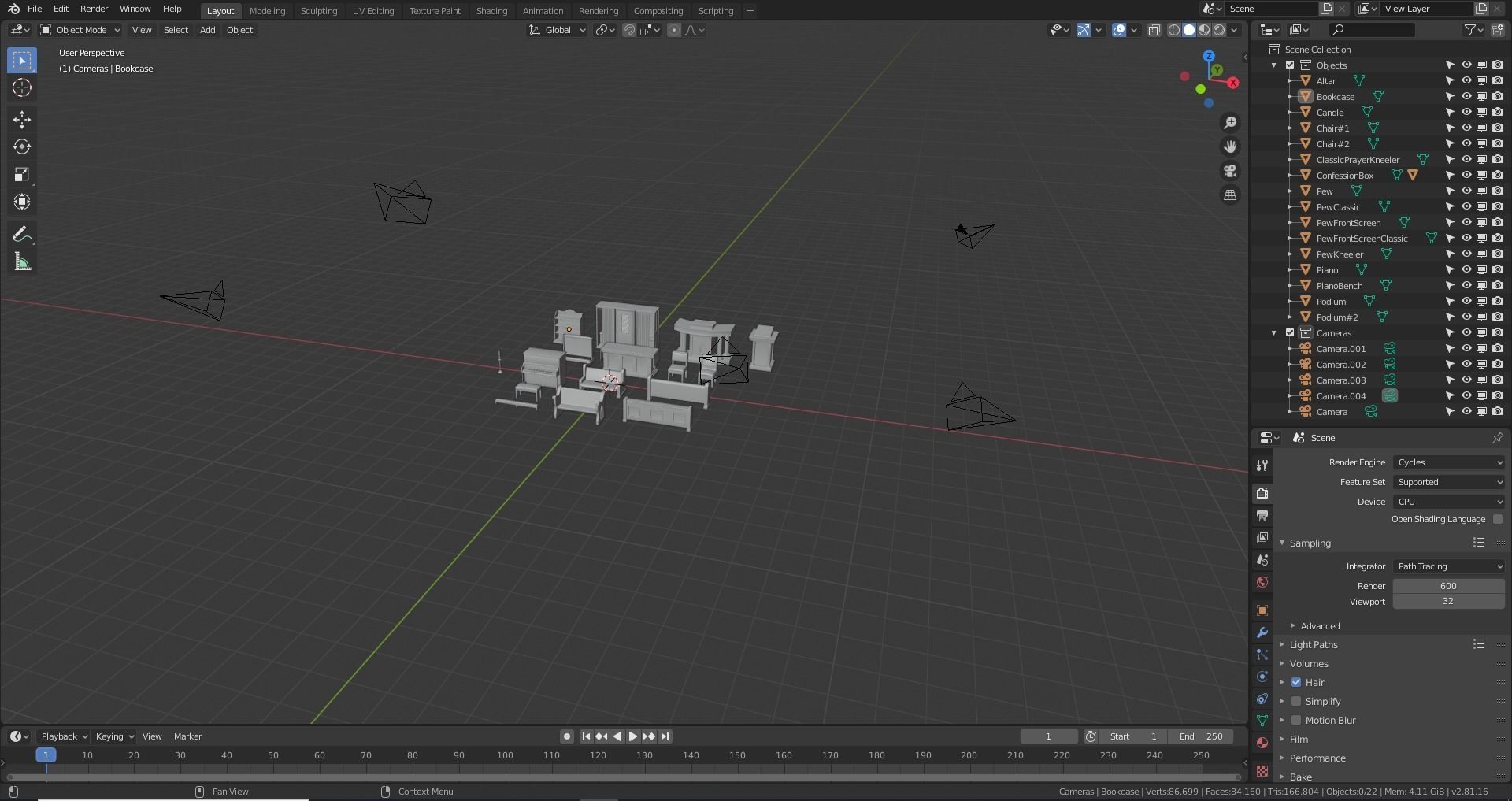Open the Object Mode dropdown
This screenshot has width=1512, height=801.
tap(80, 30)
